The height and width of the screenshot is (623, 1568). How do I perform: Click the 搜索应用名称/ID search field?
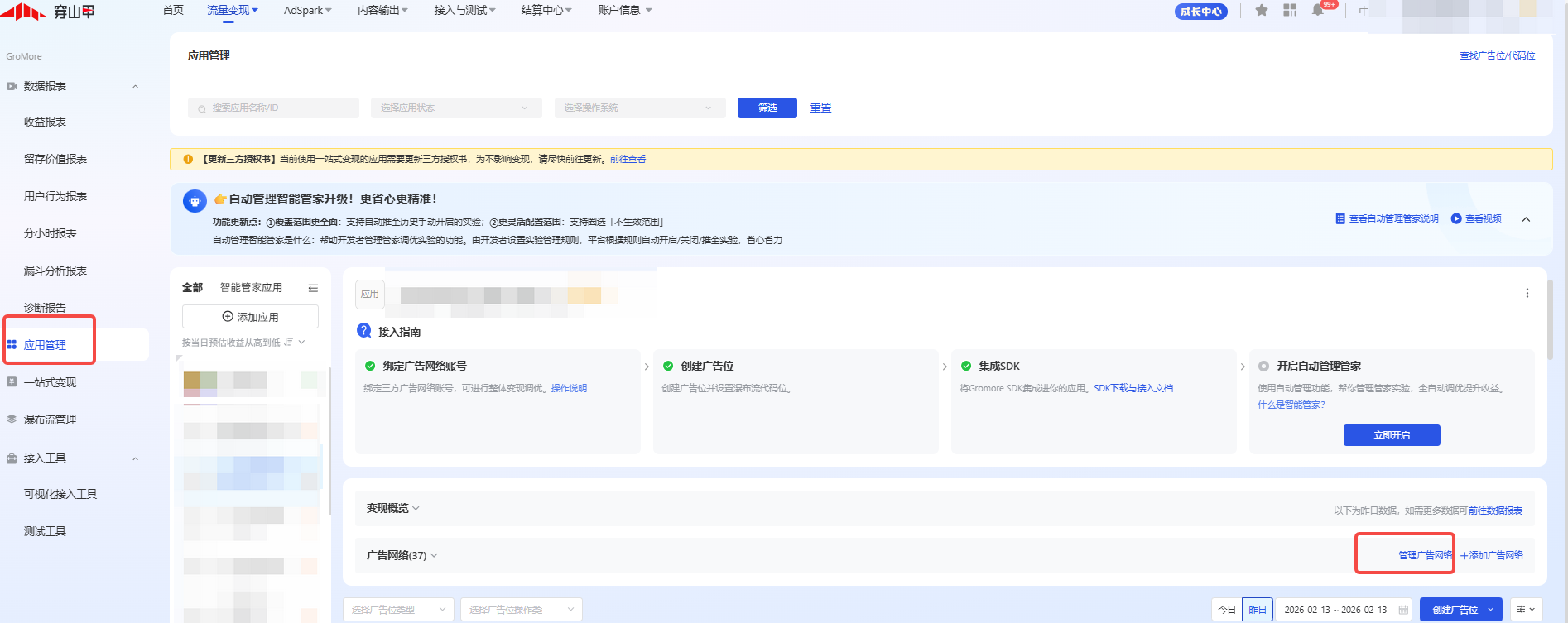tap(273, 108)
